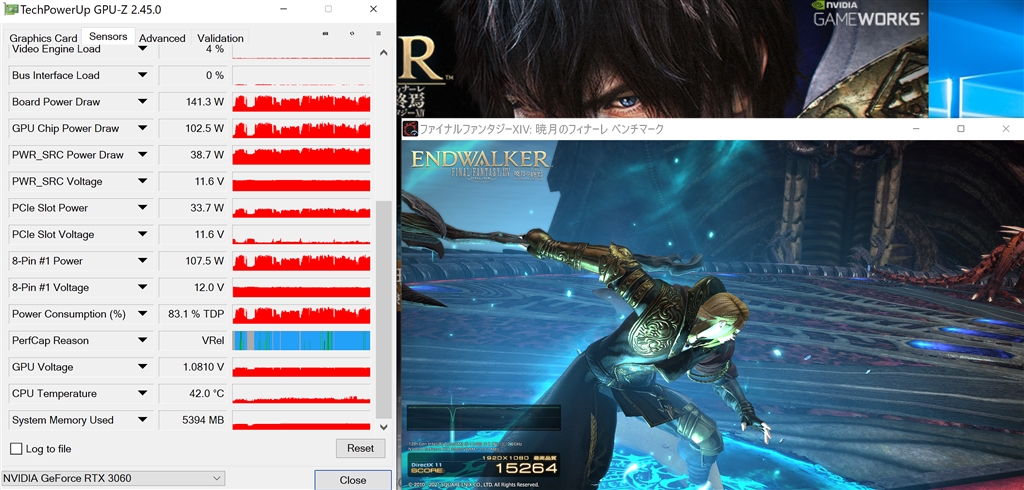Image resolution: width=1024 pixels, height=490 pixels.
Task: Open the PCIe Slot Power dropdown arrow
Action: [142, 208]
